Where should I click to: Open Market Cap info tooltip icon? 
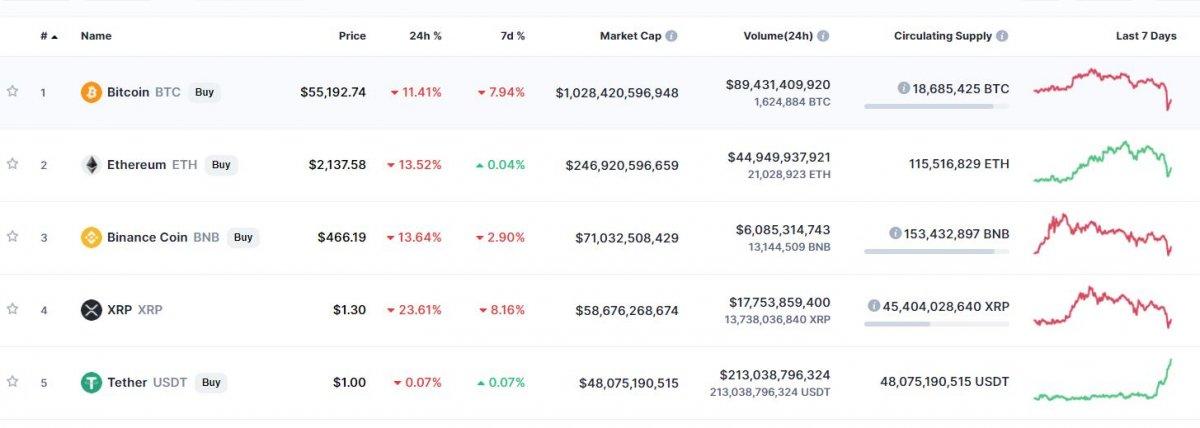pos(671,36)
